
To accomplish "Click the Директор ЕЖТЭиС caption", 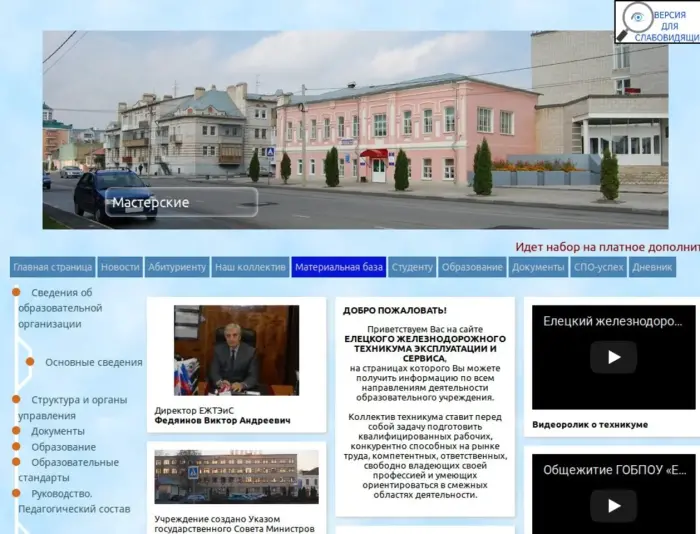I will pyautogui.click(x=194, y=410).
